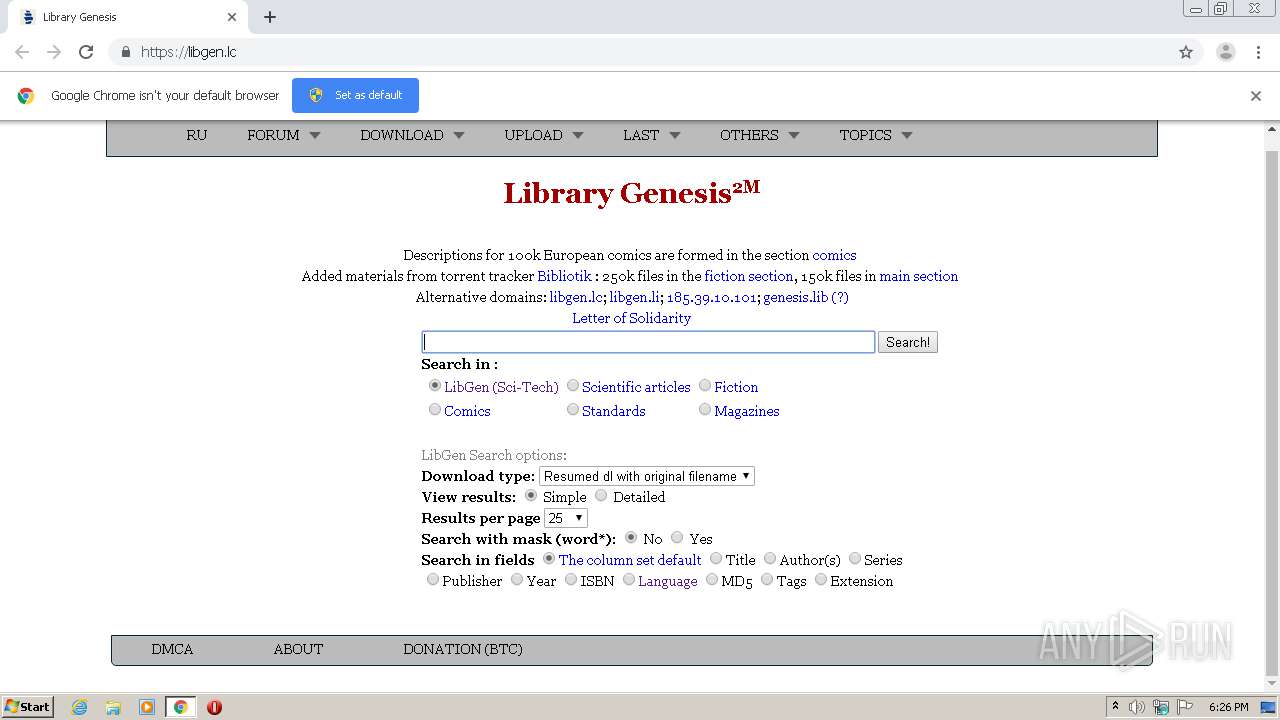Select the Title field radio

pyautogui.click(x=715, y=558)
